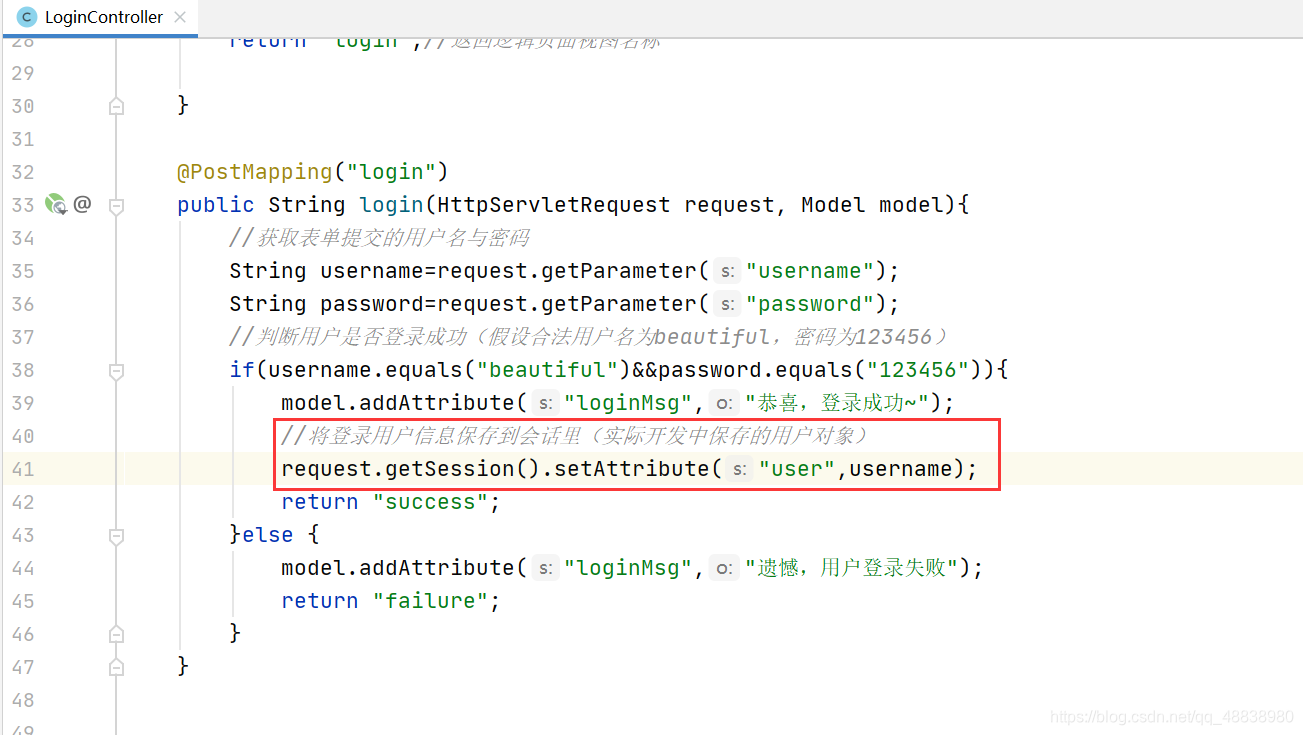Click the else keyword on line 43

(268, 535)
